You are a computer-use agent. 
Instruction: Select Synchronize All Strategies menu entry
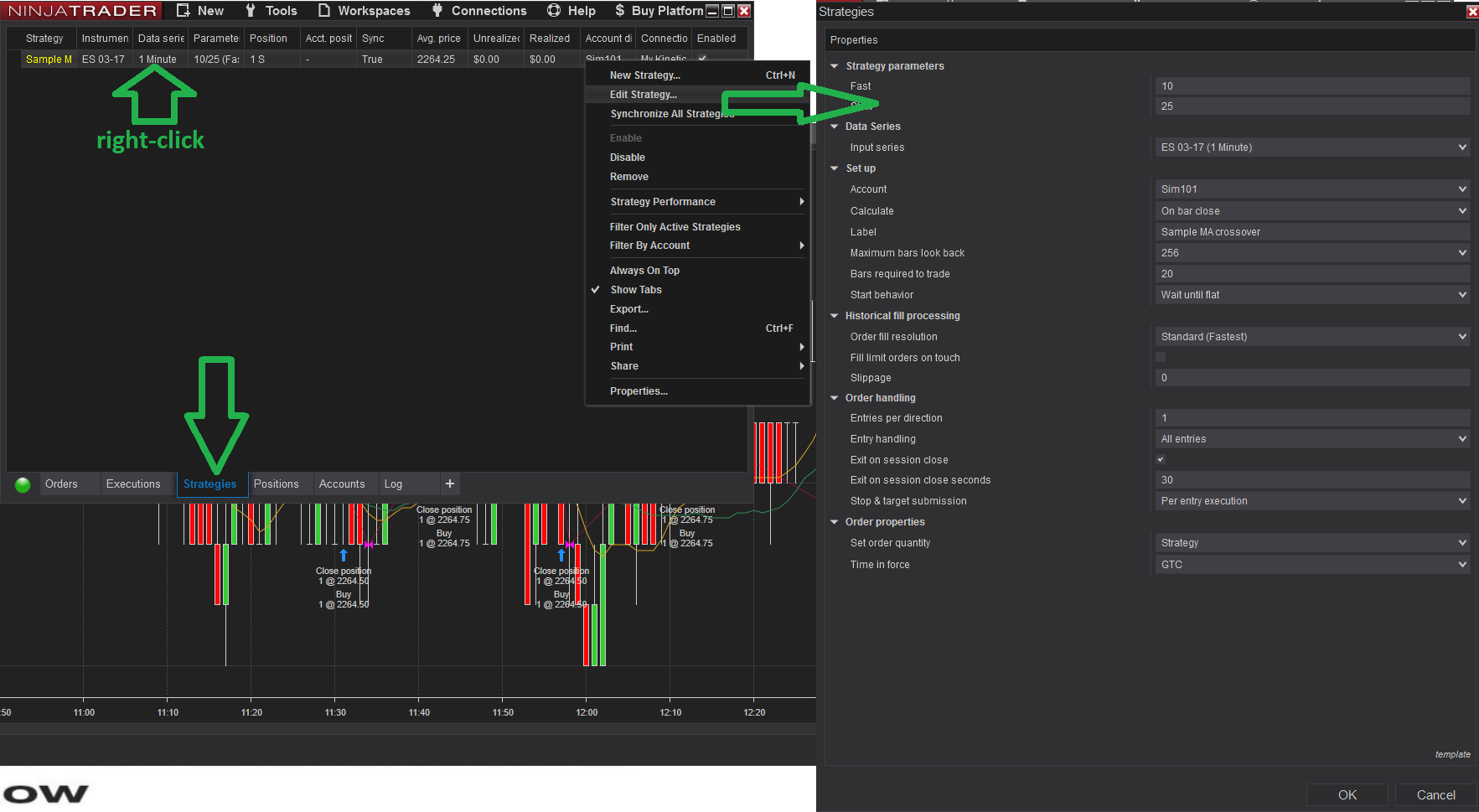coord(697,114)
